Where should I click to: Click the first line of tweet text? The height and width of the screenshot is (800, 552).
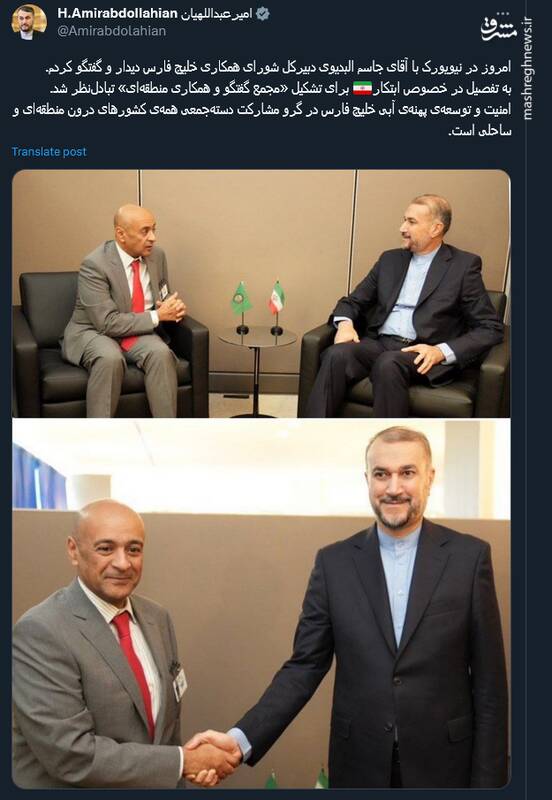click(278, 66)
